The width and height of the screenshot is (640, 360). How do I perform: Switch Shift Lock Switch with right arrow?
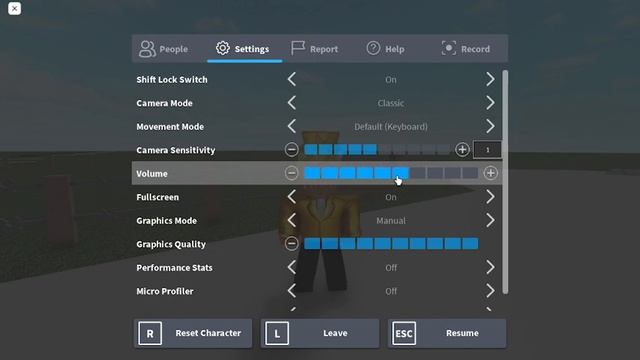[490, 79]
